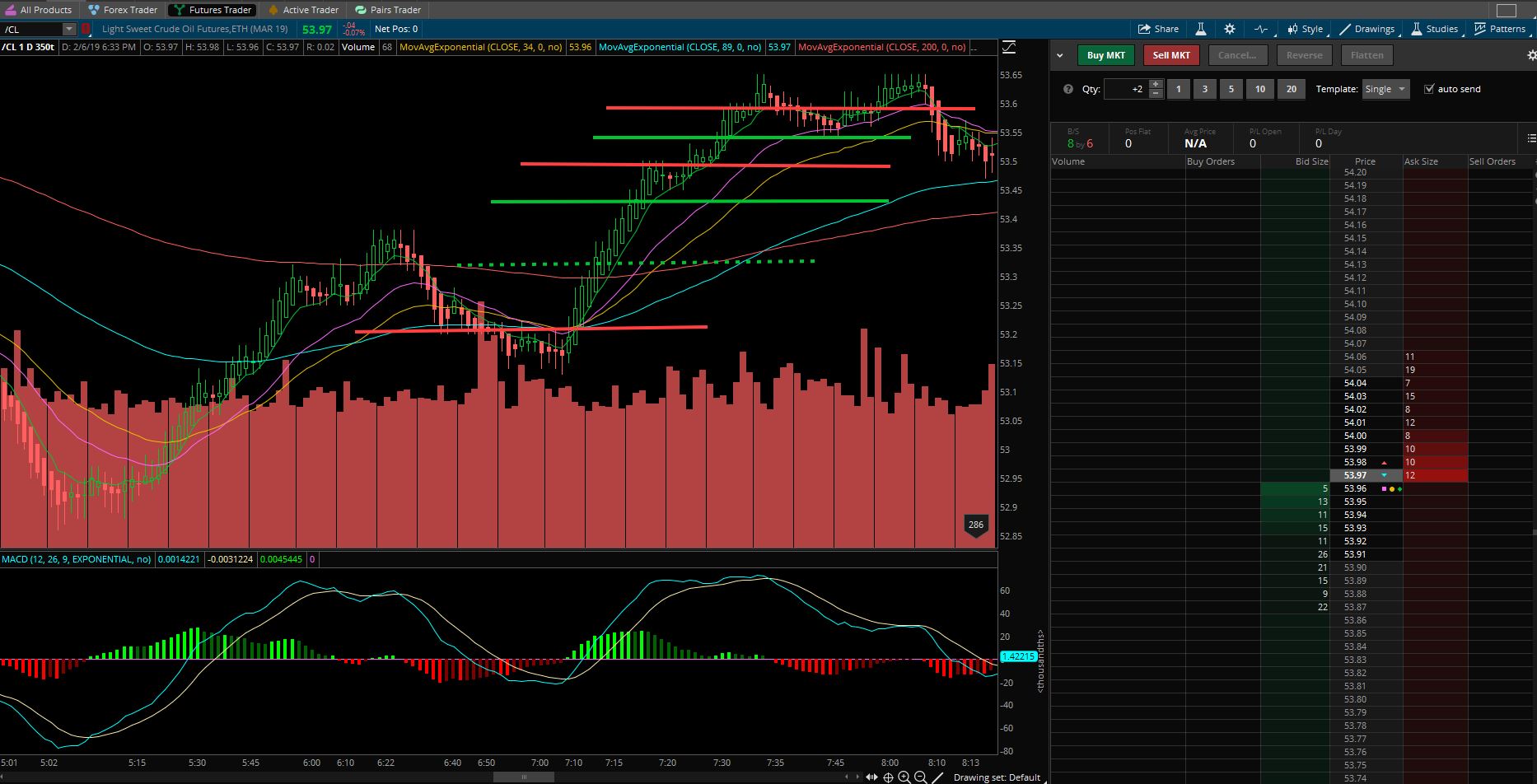
Task: Set quantity preset to 20
Action: (x=1291, y=89)
